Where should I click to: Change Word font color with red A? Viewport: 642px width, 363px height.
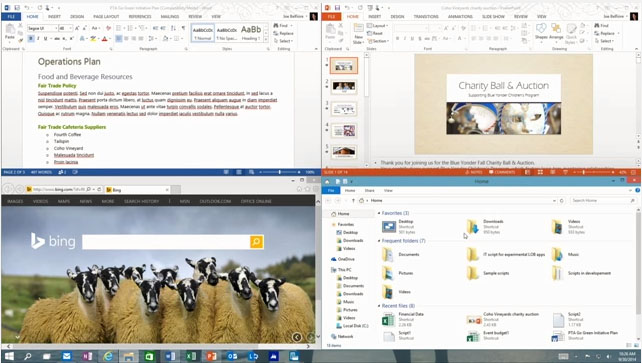[x=104, y=38]
